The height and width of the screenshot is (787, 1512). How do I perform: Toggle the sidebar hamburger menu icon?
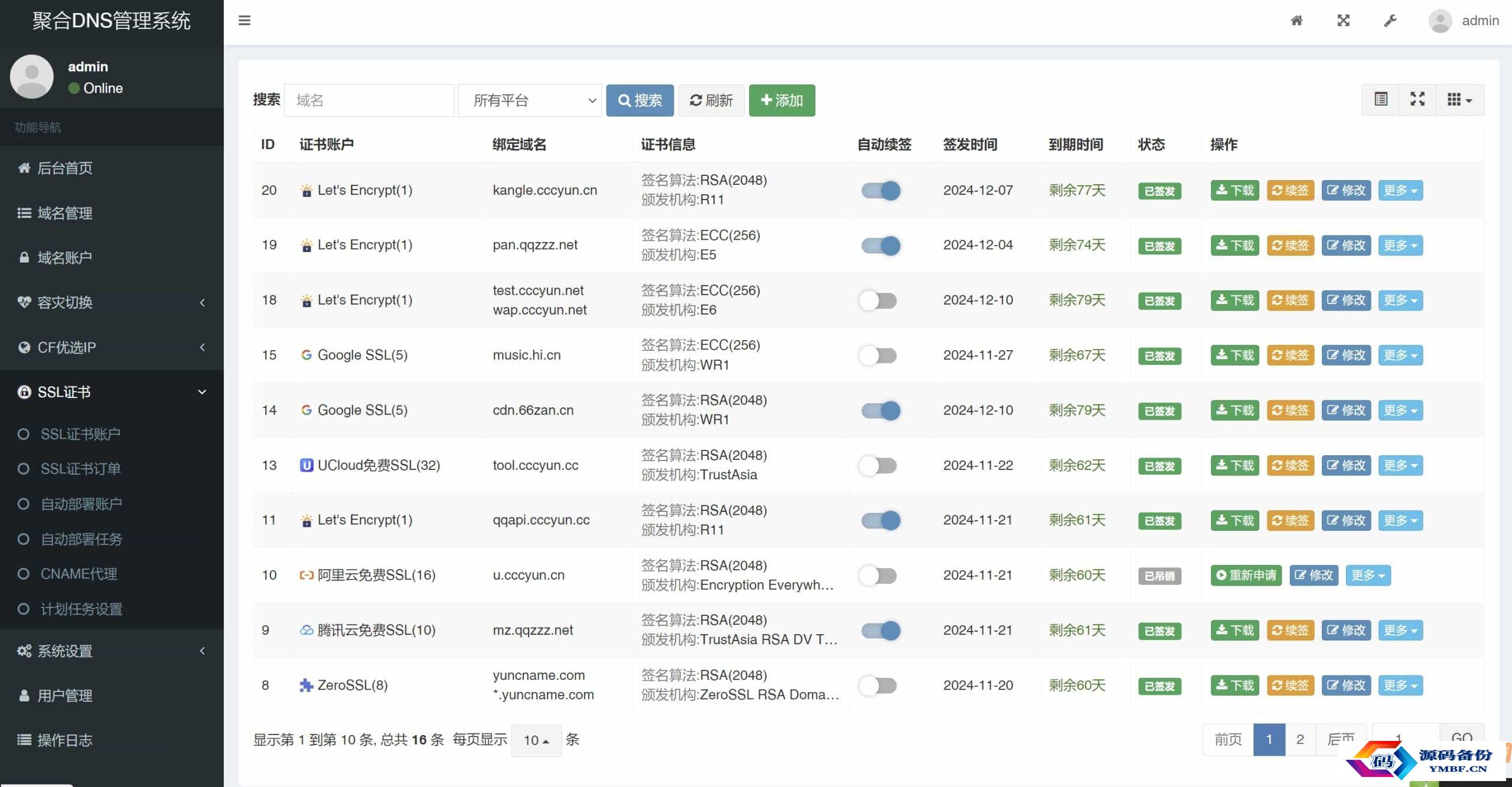pos(245,21)
